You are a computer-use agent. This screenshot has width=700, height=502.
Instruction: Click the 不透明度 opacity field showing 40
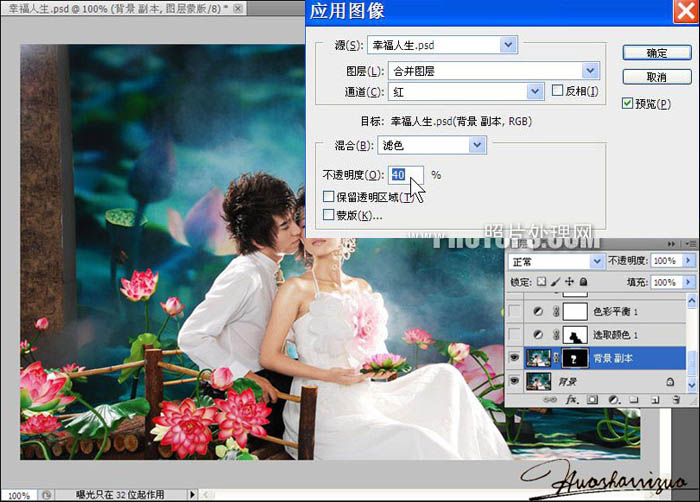tap(405, 175)
